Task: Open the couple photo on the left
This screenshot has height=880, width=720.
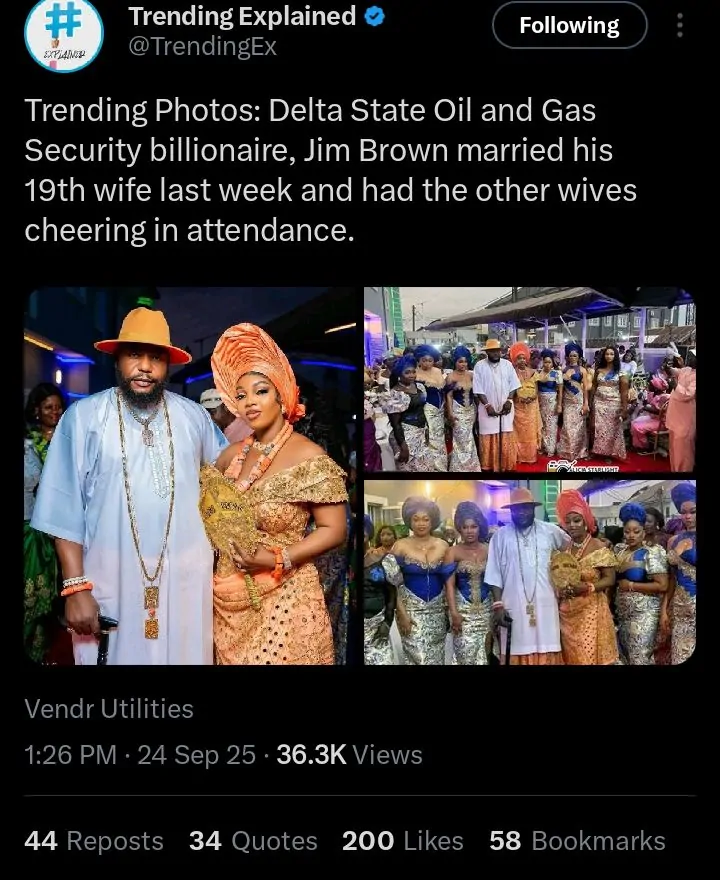Action: coord(190,476)
